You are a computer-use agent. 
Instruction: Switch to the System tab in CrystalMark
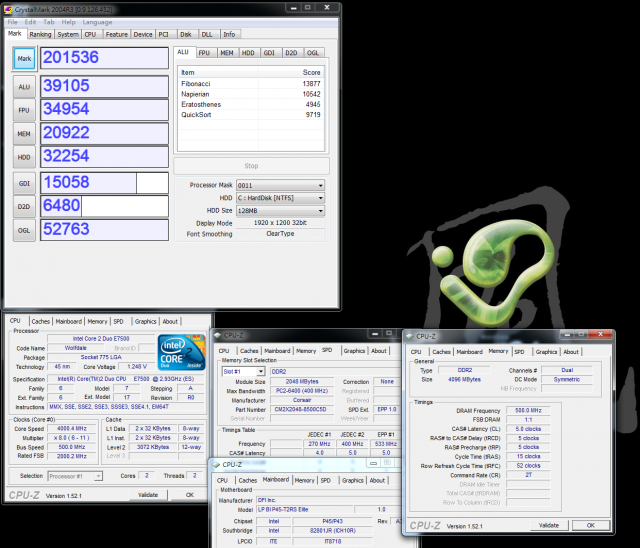click(68, 35)
